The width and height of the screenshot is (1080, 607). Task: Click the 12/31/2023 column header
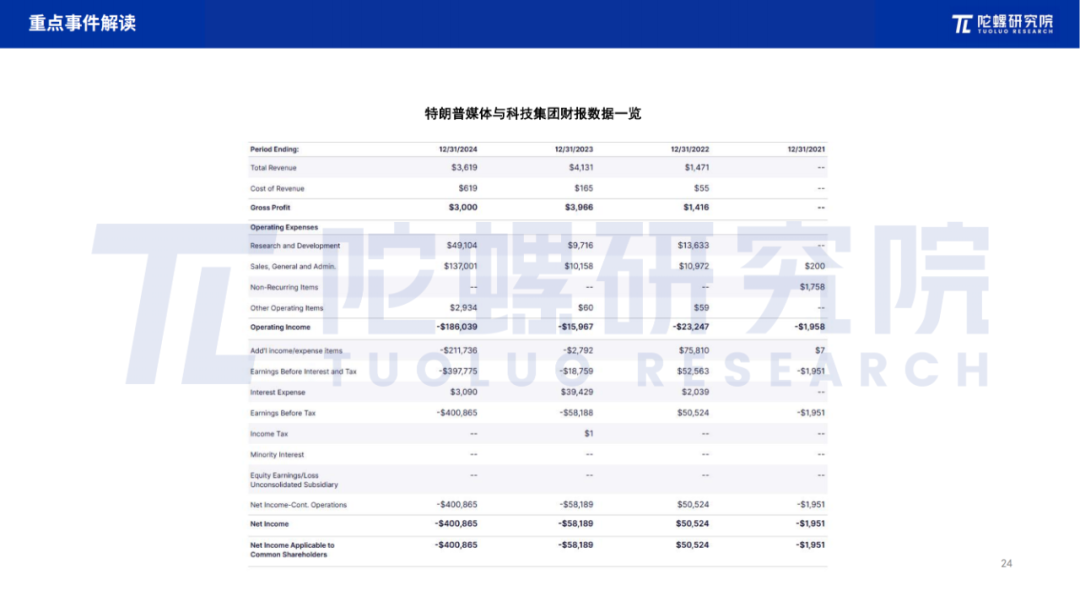pos(574,149)
